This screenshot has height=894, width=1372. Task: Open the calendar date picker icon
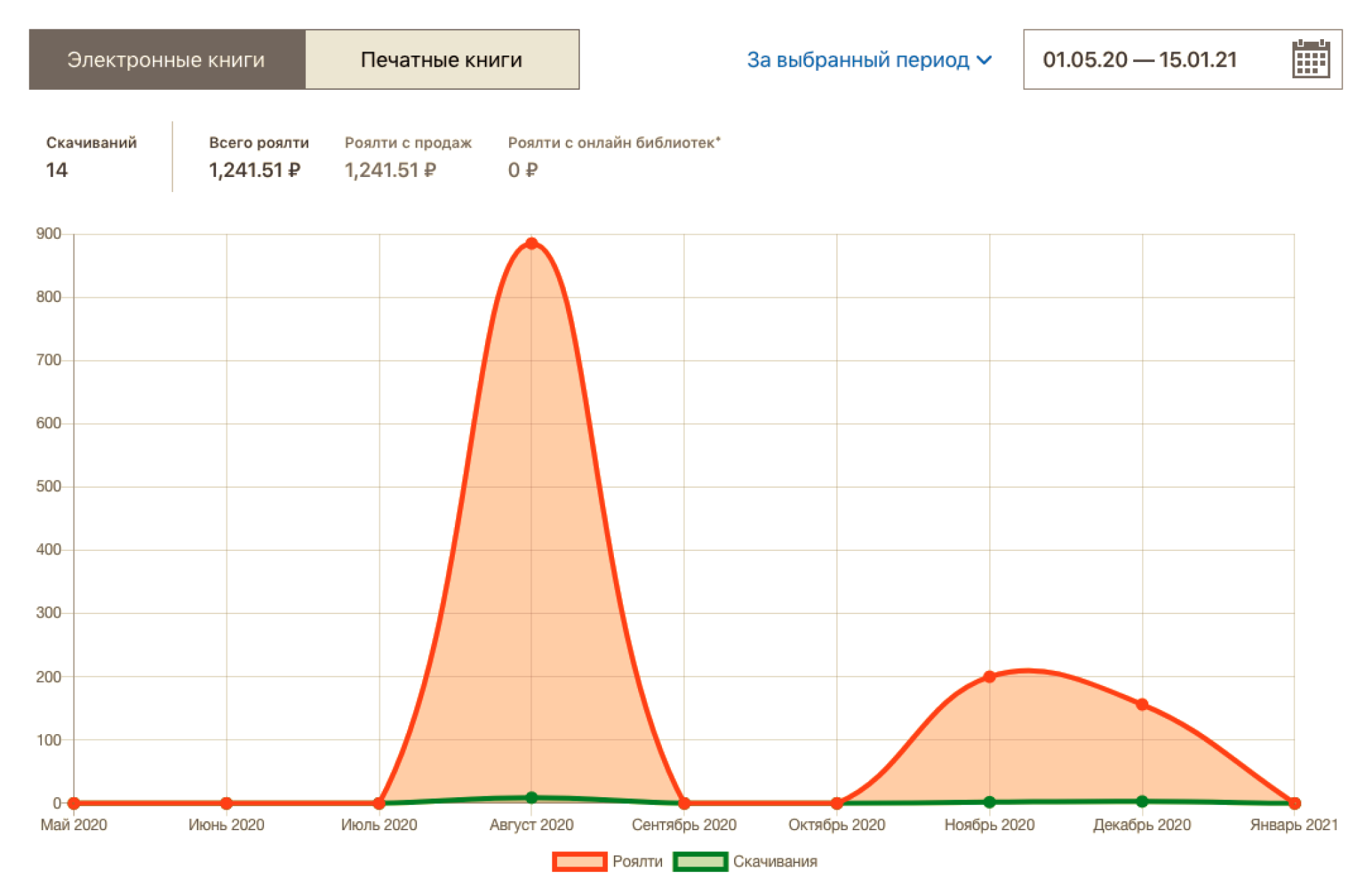[x=1310, y=59]
